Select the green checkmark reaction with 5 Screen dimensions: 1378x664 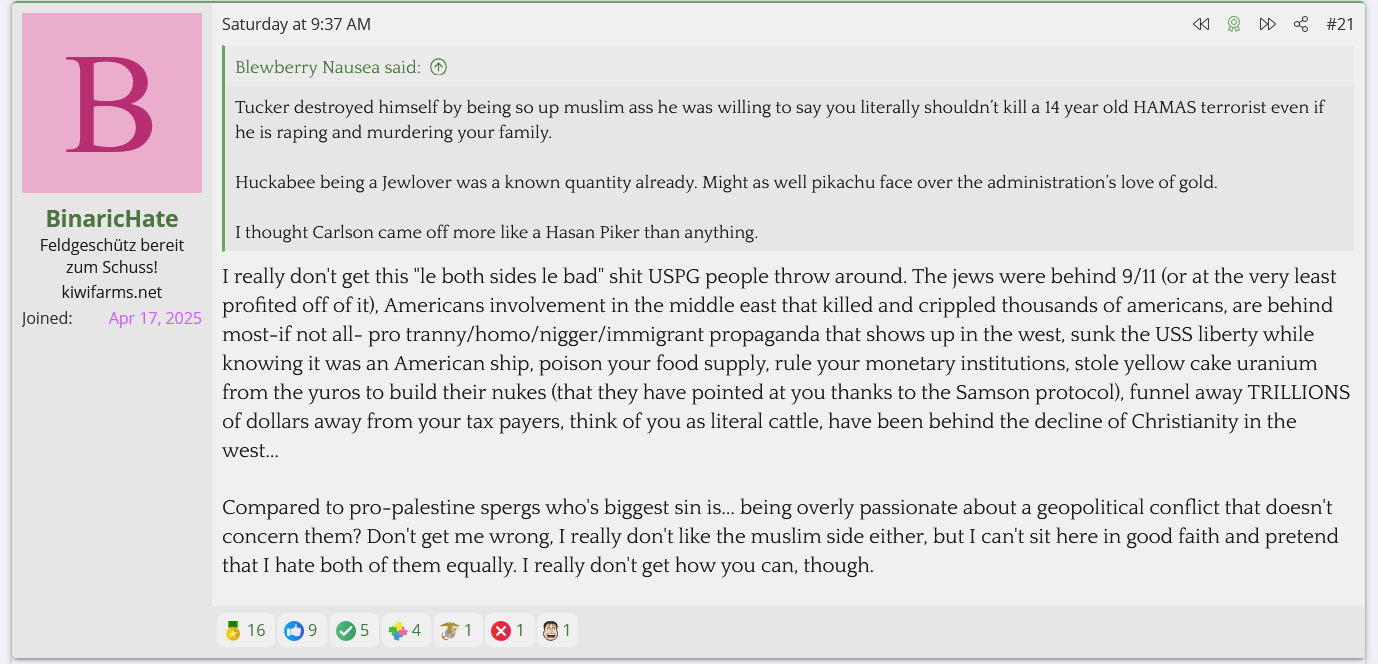(x=354, y=630)
